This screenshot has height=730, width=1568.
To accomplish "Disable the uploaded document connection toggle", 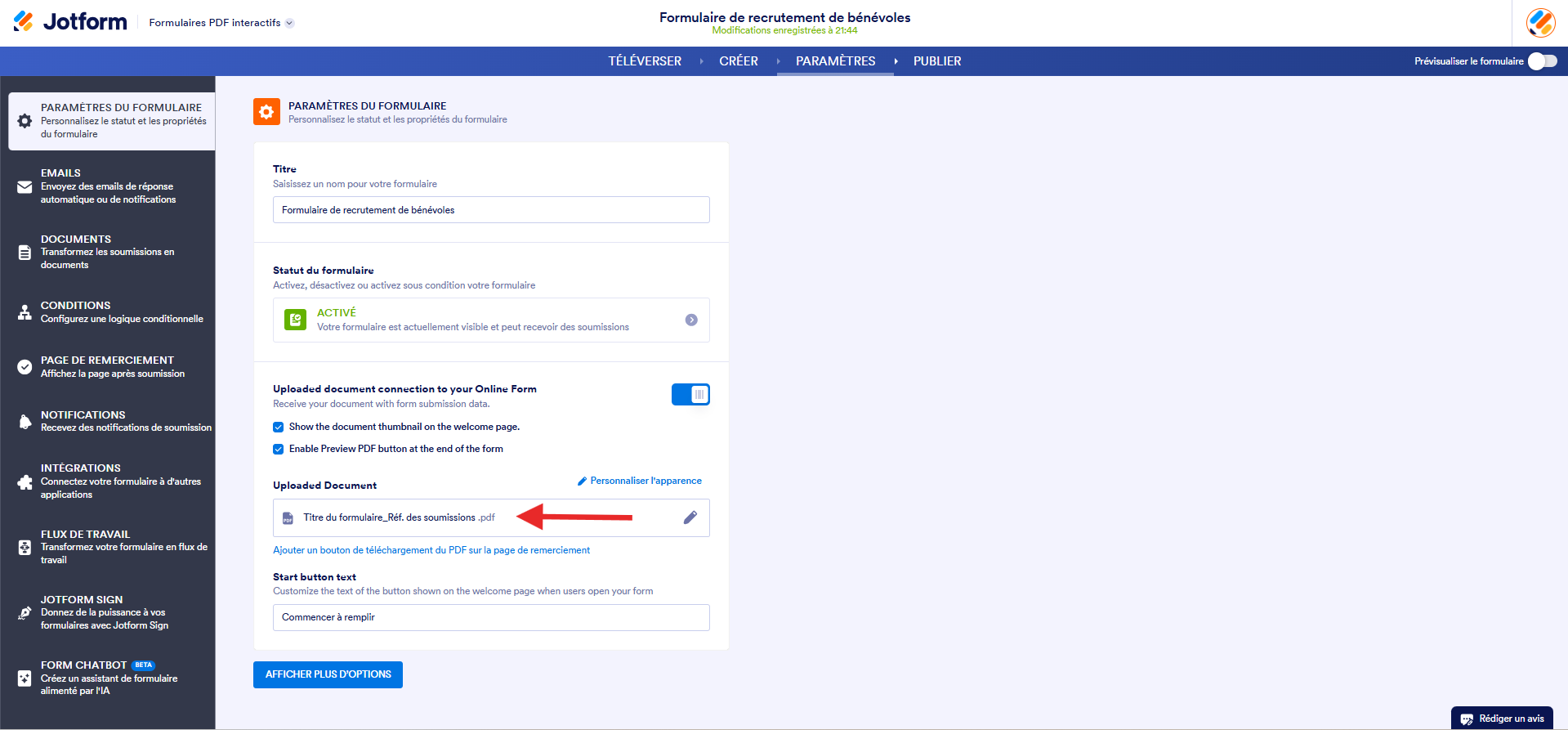I will [x=690, y=395].
